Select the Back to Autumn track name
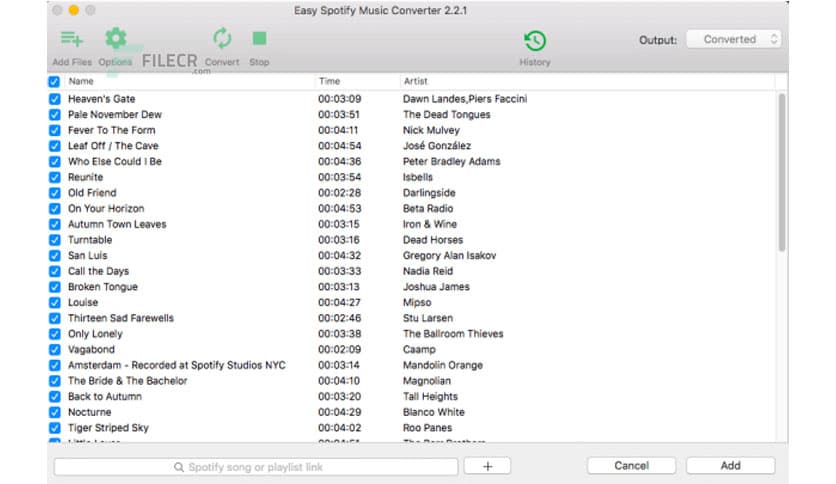Screen dimensions: 836x484 tap(104, 397)
